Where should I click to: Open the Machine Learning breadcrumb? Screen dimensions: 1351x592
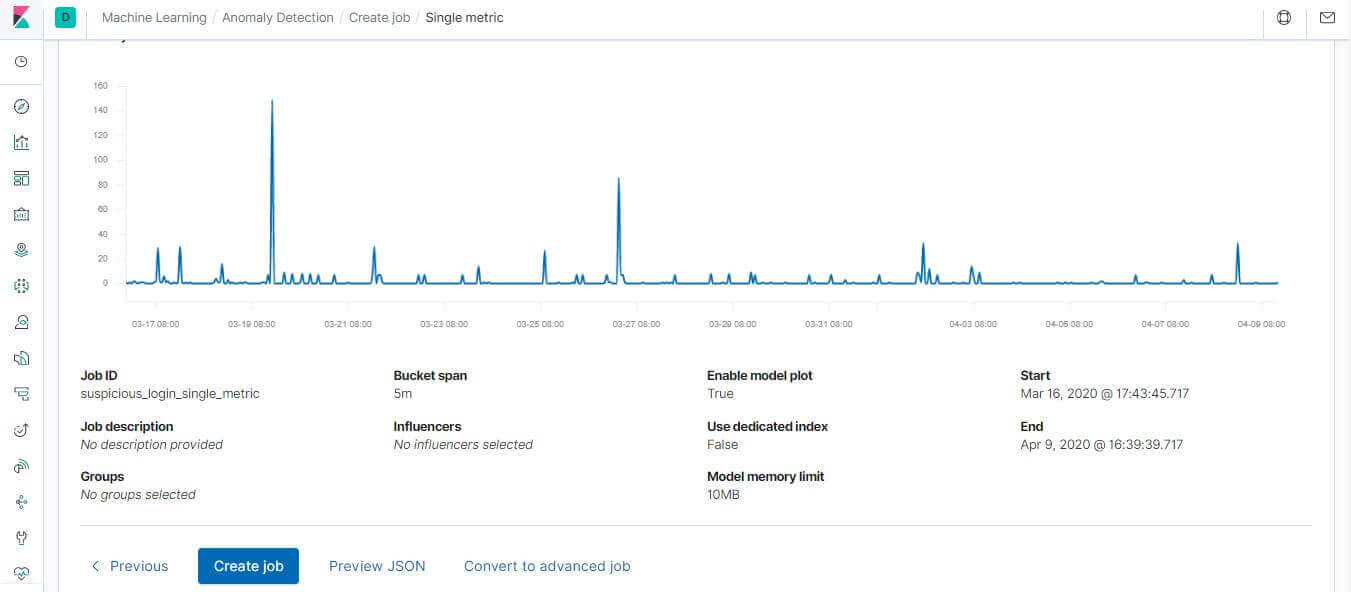[153, 17]
